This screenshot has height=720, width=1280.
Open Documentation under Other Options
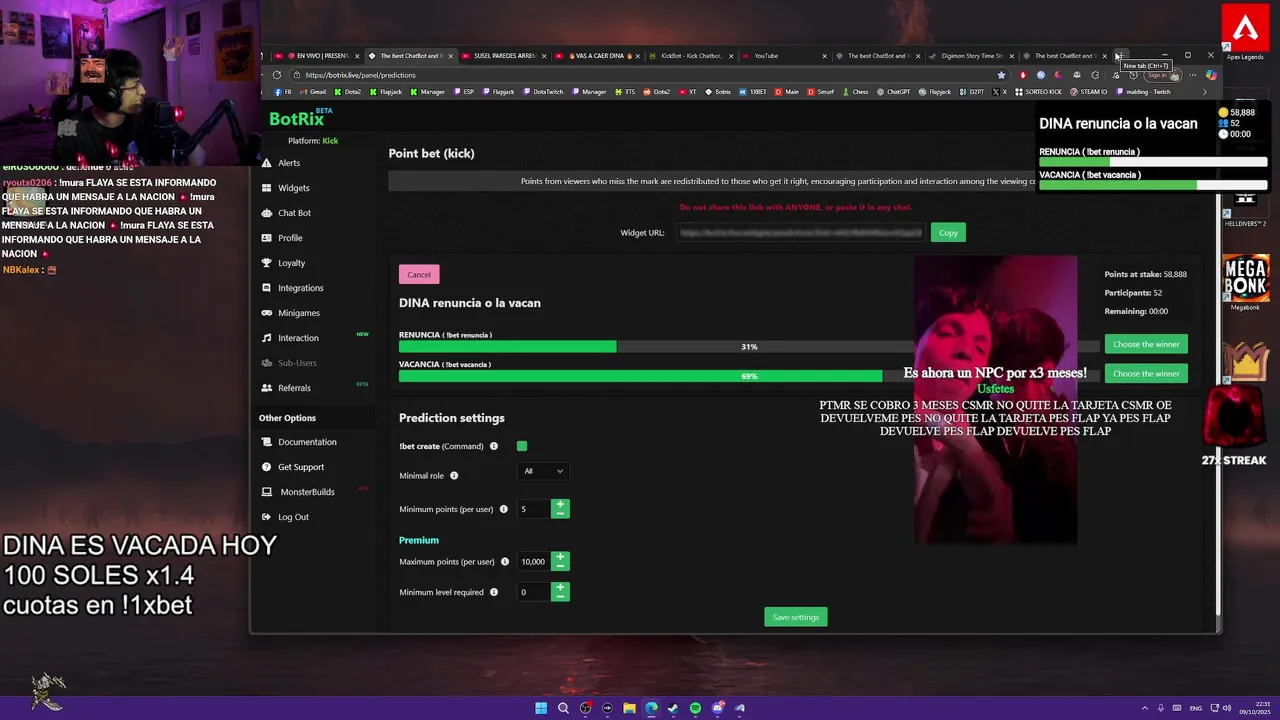[x=298, y=442]
